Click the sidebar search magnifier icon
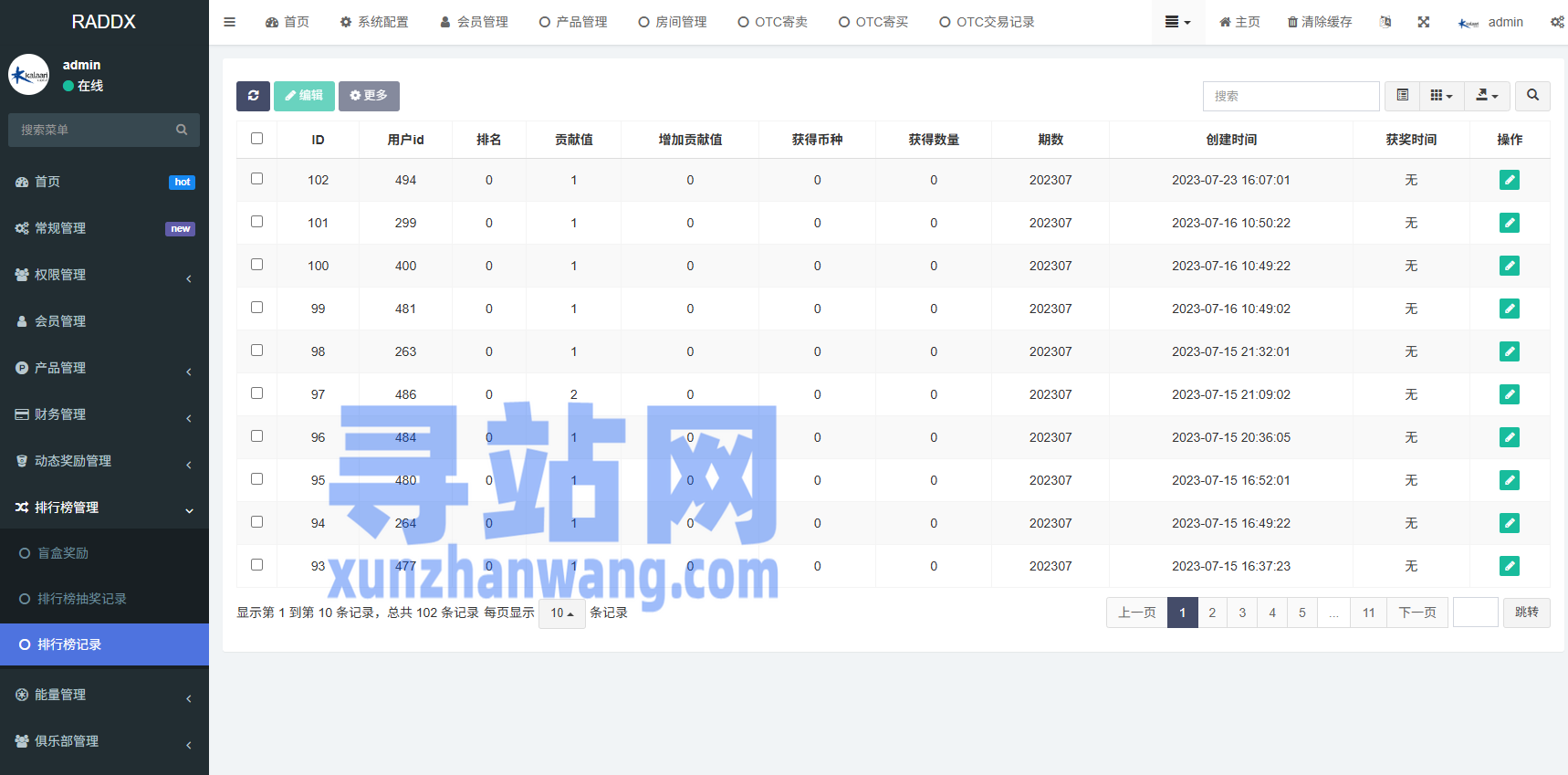 point(182,130)
